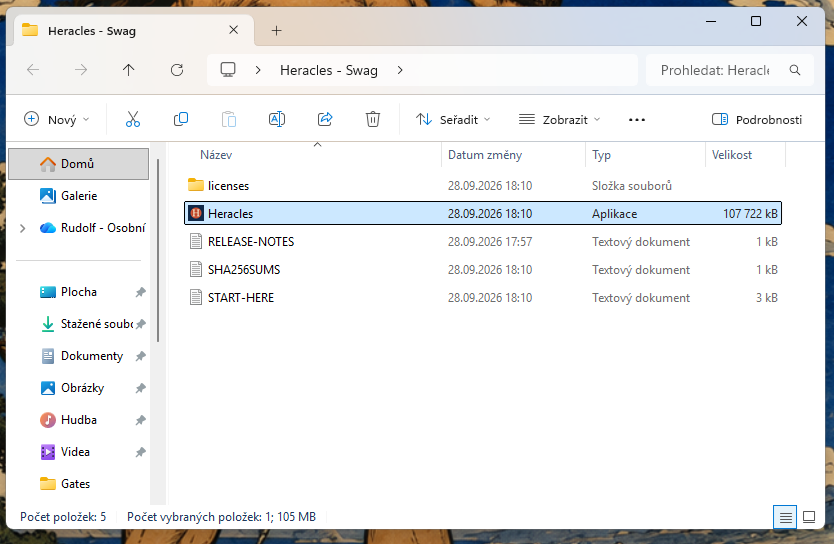Open the three-dots more options menu
This screenshot has height=544, width=834.
point(637,120)
